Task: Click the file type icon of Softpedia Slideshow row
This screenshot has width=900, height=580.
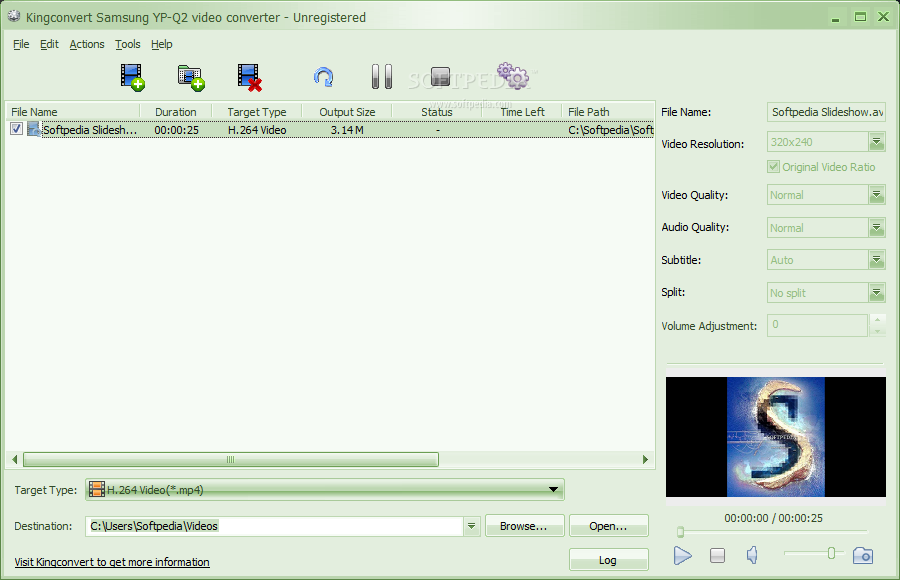Action: 34,129
